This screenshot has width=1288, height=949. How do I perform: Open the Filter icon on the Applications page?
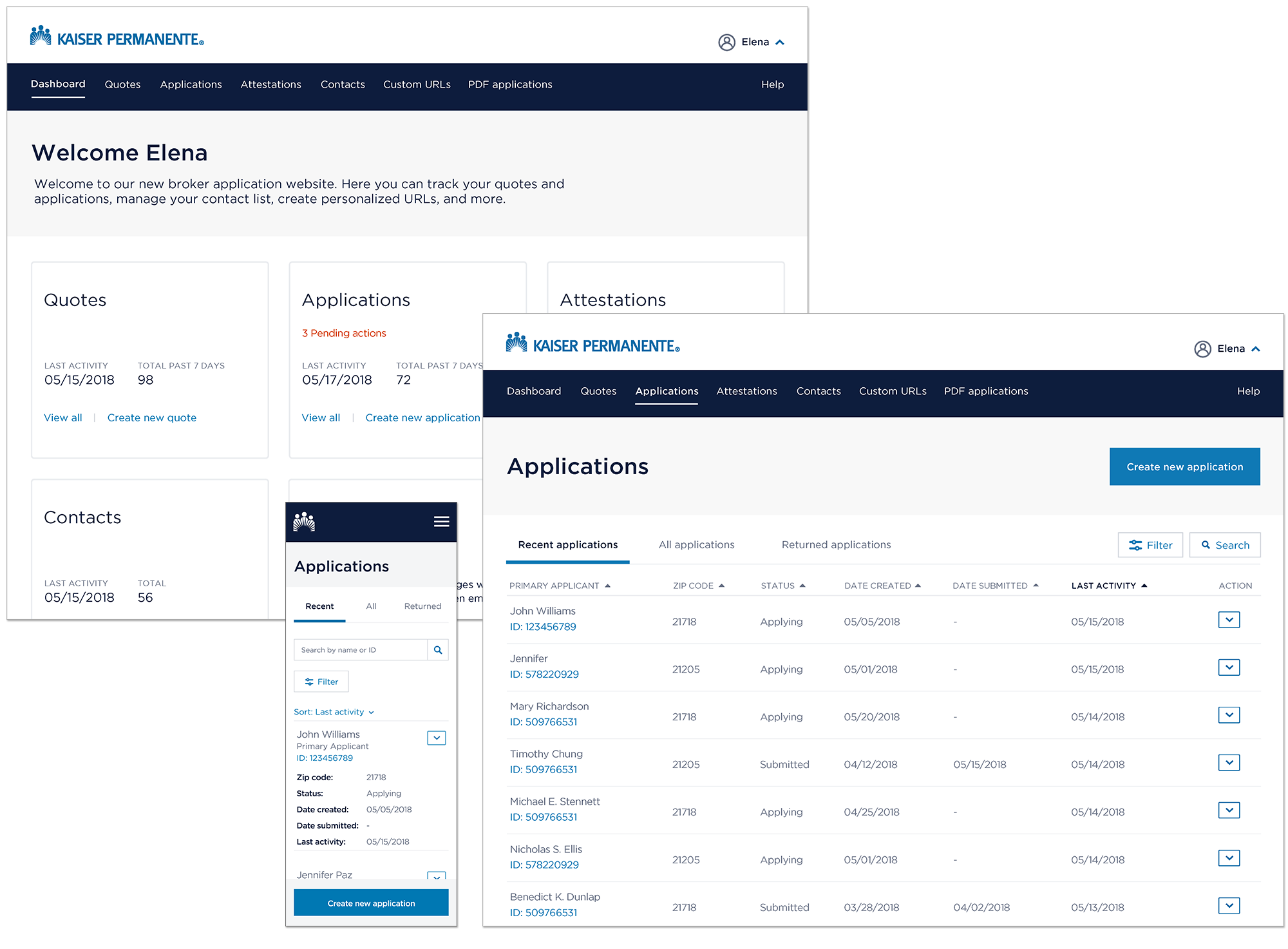pyautogui.click(x=1135, y=545)
